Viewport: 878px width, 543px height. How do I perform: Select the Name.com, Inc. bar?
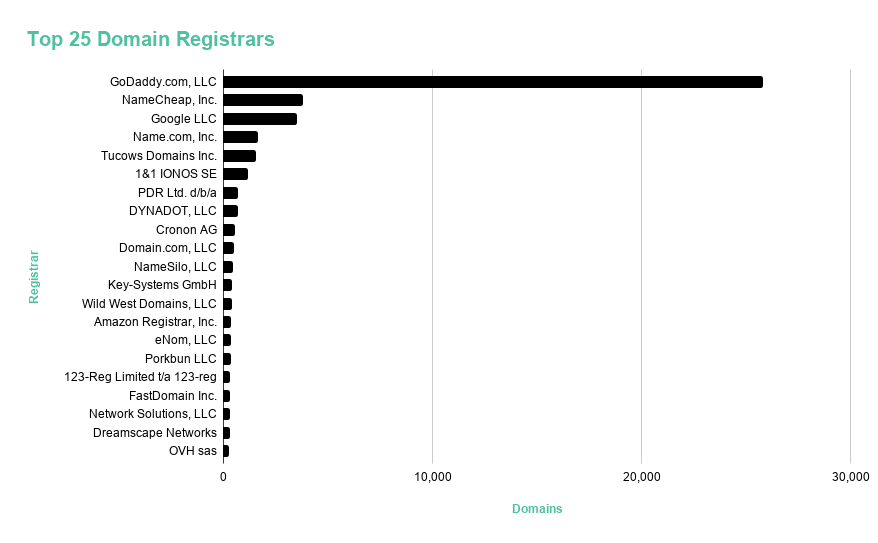tap(240, 137)
